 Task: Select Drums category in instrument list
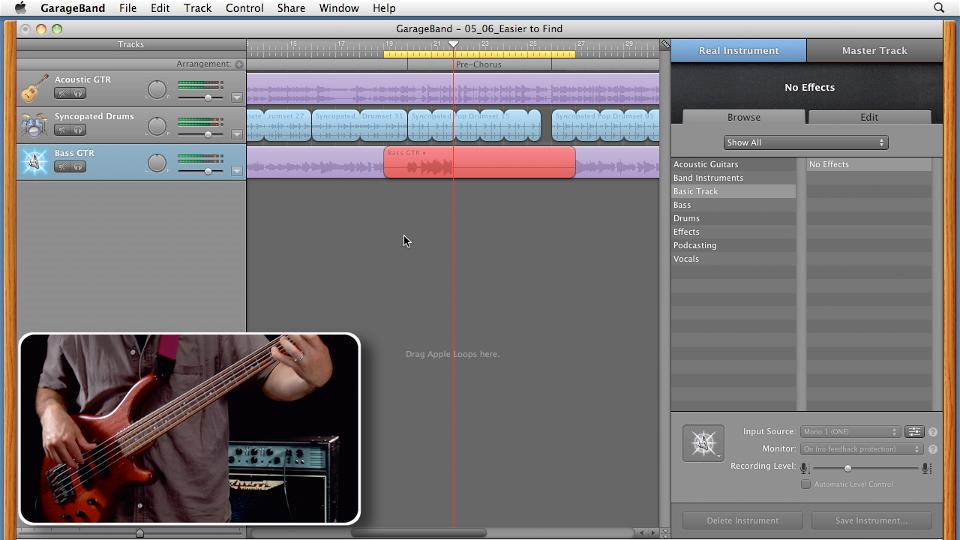pyautogui.click(x=733, y=218)
